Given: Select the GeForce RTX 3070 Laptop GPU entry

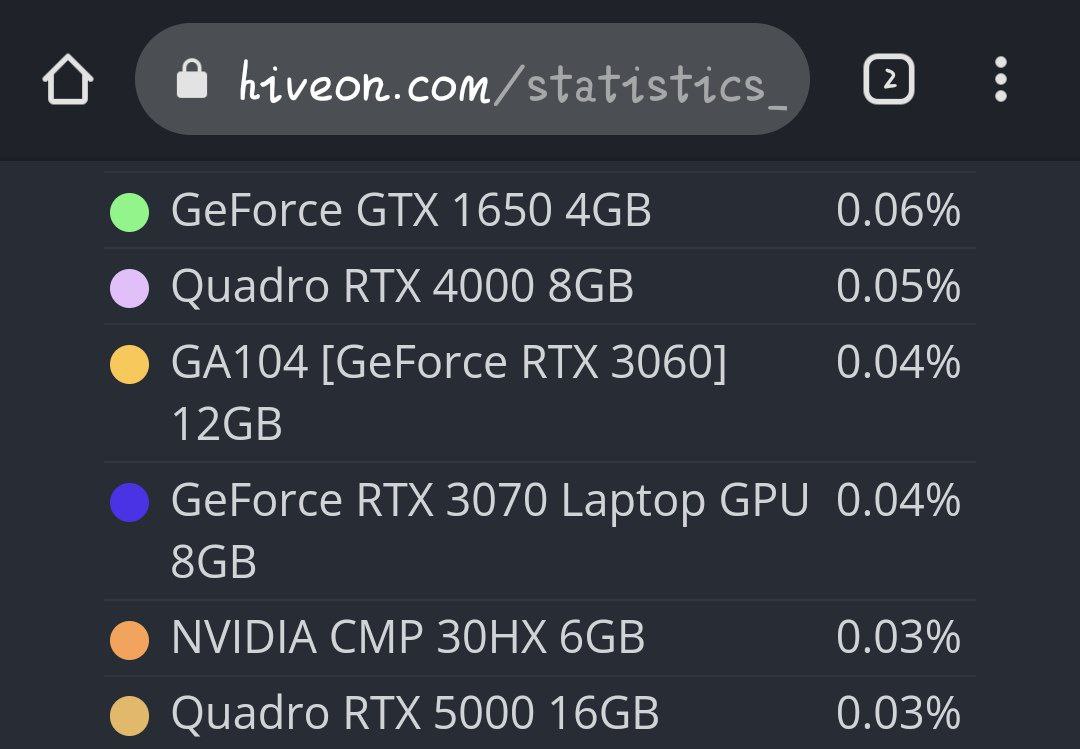Looking at the screenshot, I should (x=489, y=531).
